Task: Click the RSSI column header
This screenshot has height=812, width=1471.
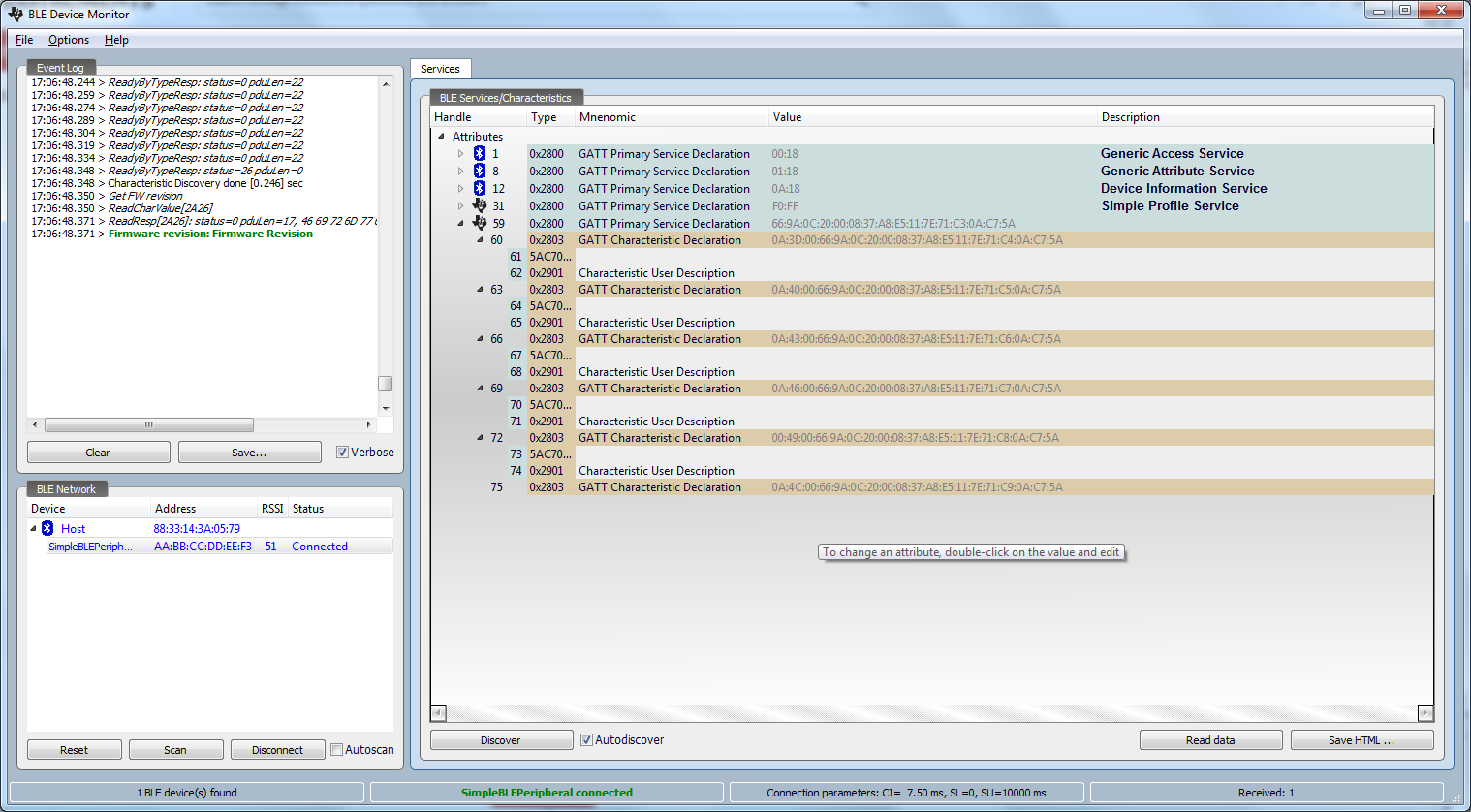Action: pyautogui.click(x=272, y=509)
